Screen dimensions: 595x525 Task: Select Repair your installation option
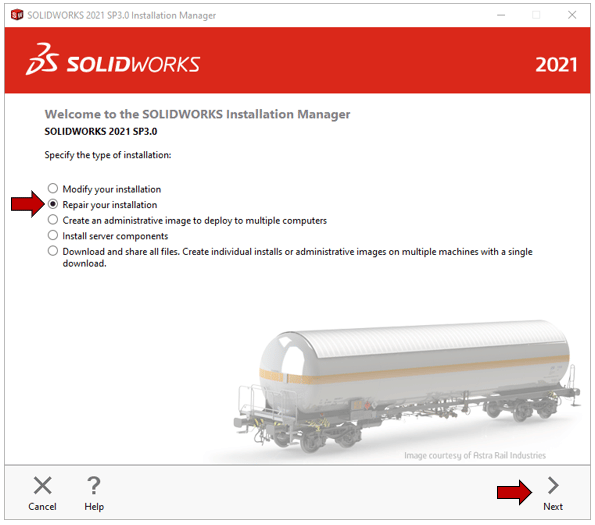[53, 204]
